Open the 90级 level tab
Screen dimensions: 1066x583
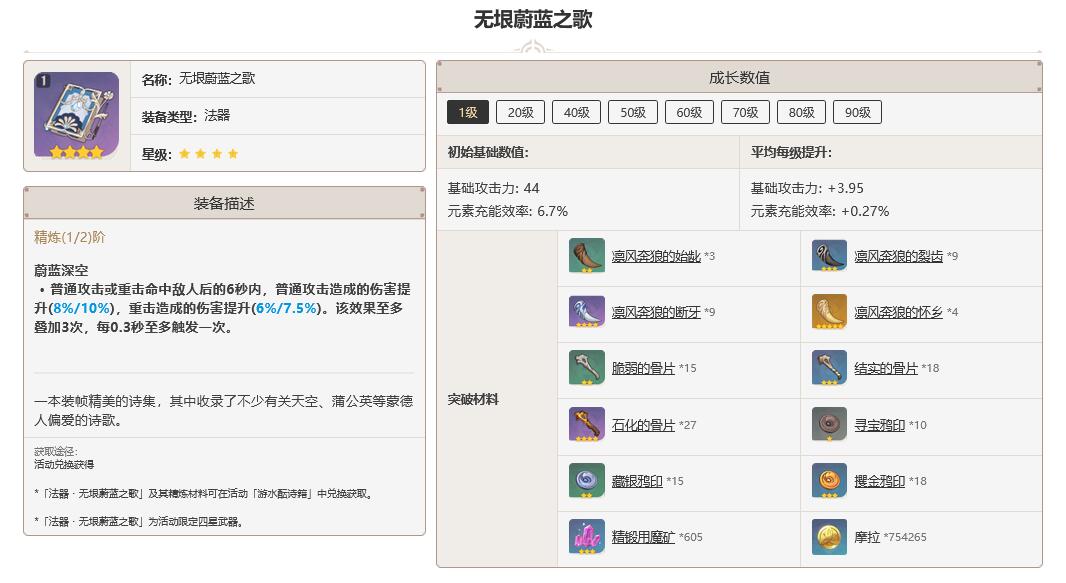point(858,112)
